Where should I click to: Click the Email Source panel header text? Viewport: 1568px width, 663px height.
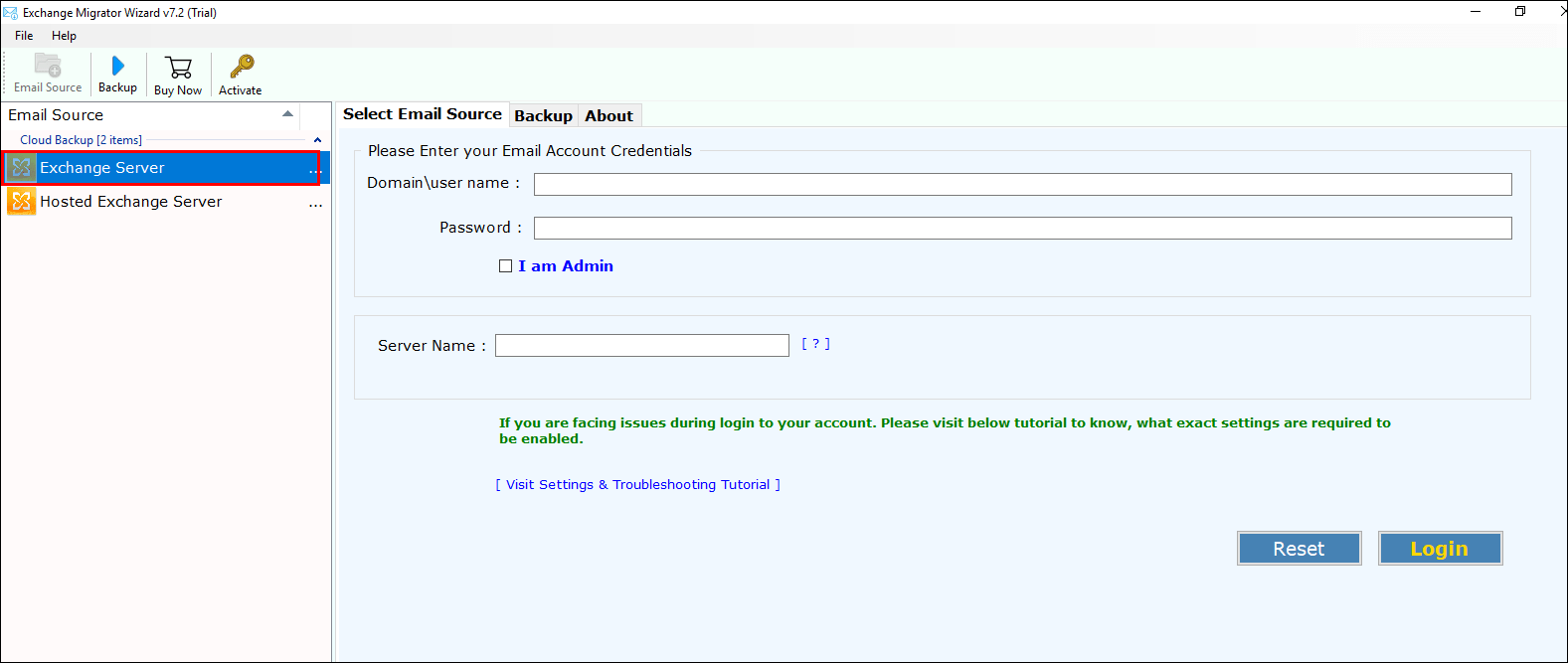pyautogui.click(x=56, y=115)
